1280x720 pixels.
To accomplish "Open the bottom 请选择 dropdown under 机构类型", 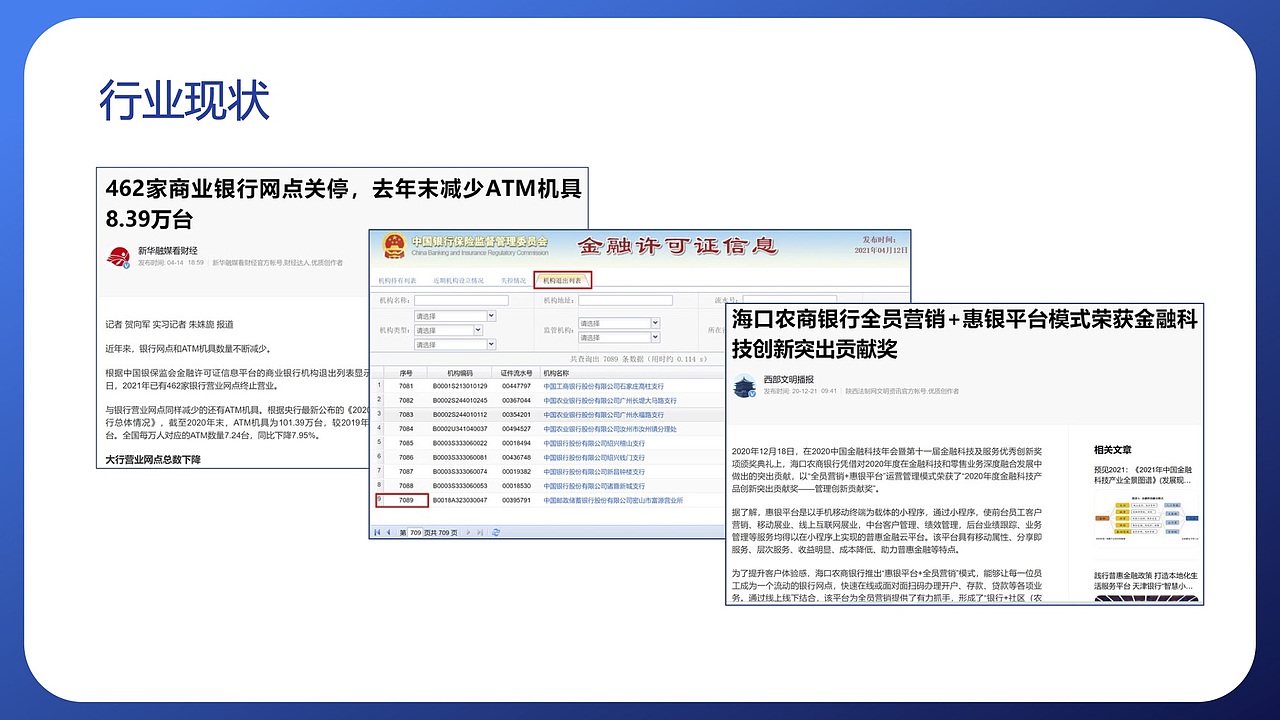I will (453, 342).
